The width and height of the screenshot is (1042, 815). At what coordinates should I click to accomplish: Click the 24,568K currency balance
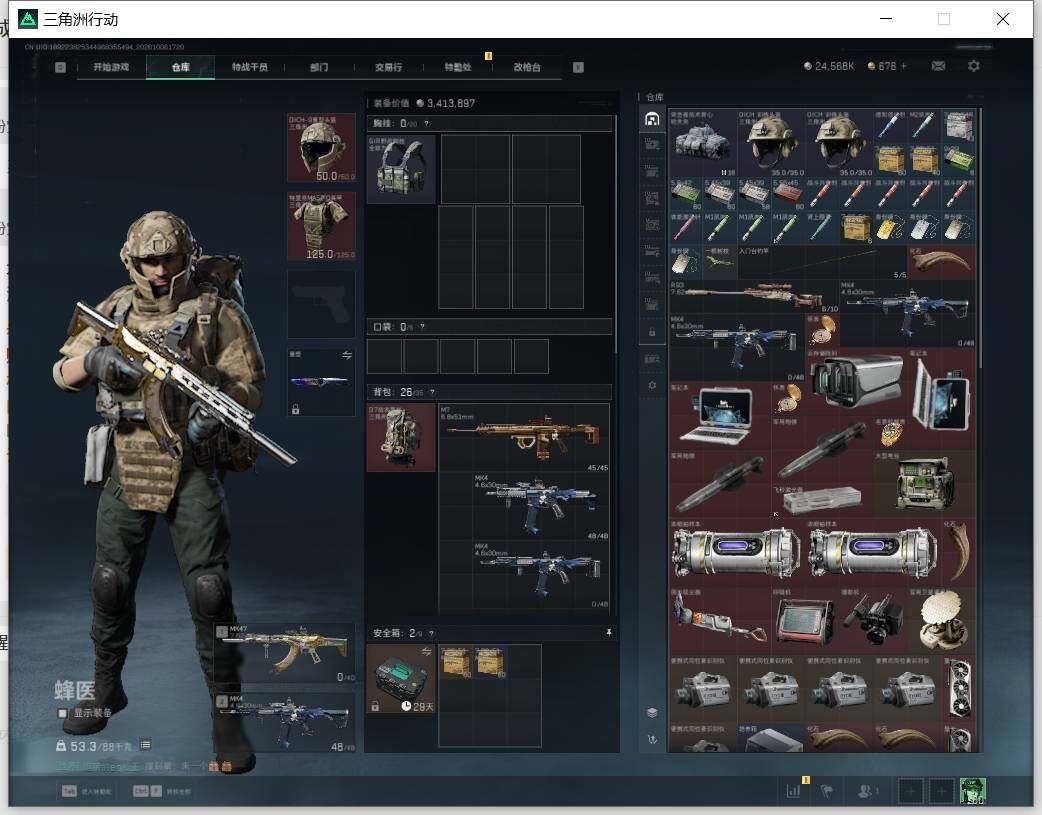(829, 66)
